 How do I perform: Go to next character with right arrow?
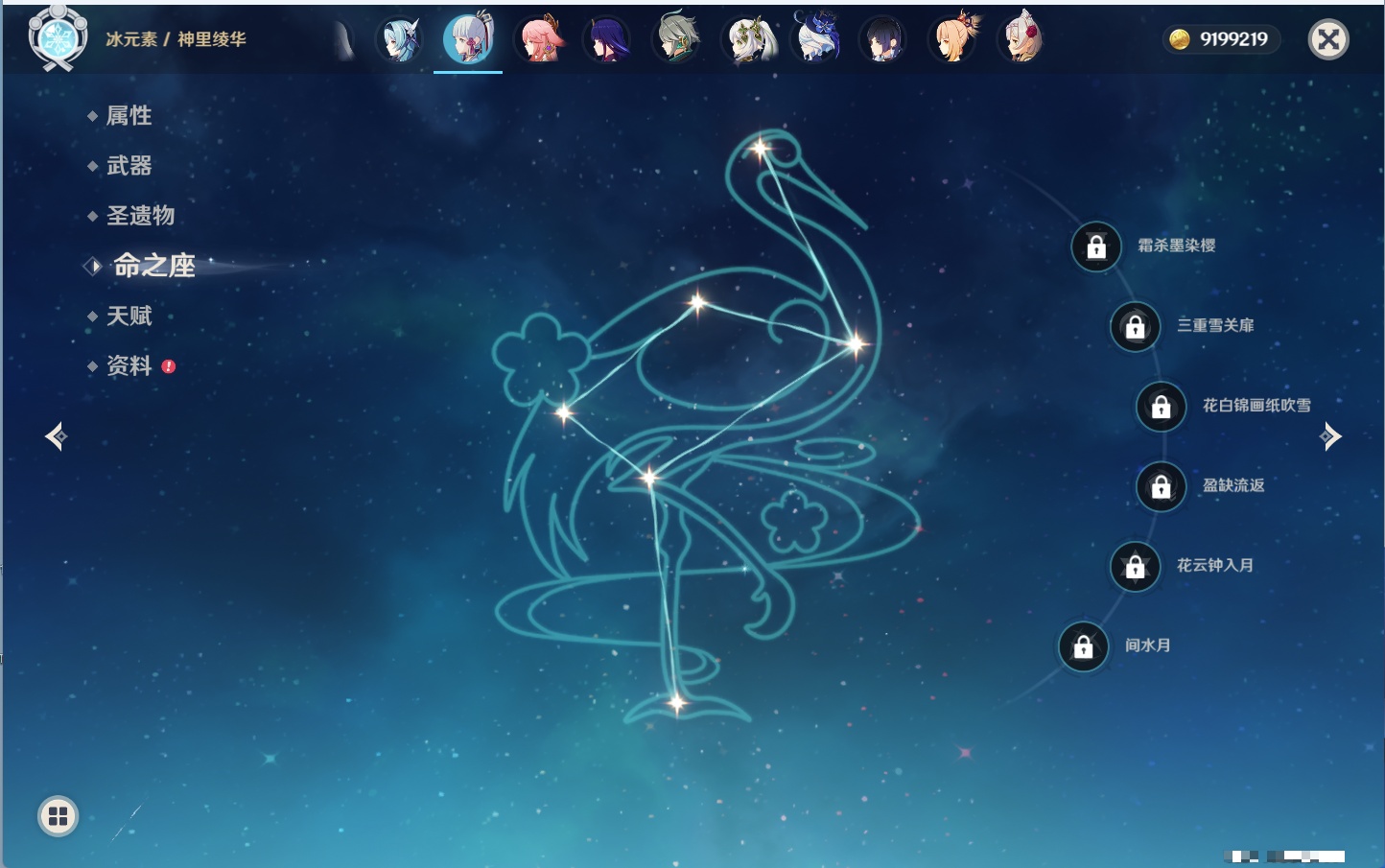tap(1330, 436)
